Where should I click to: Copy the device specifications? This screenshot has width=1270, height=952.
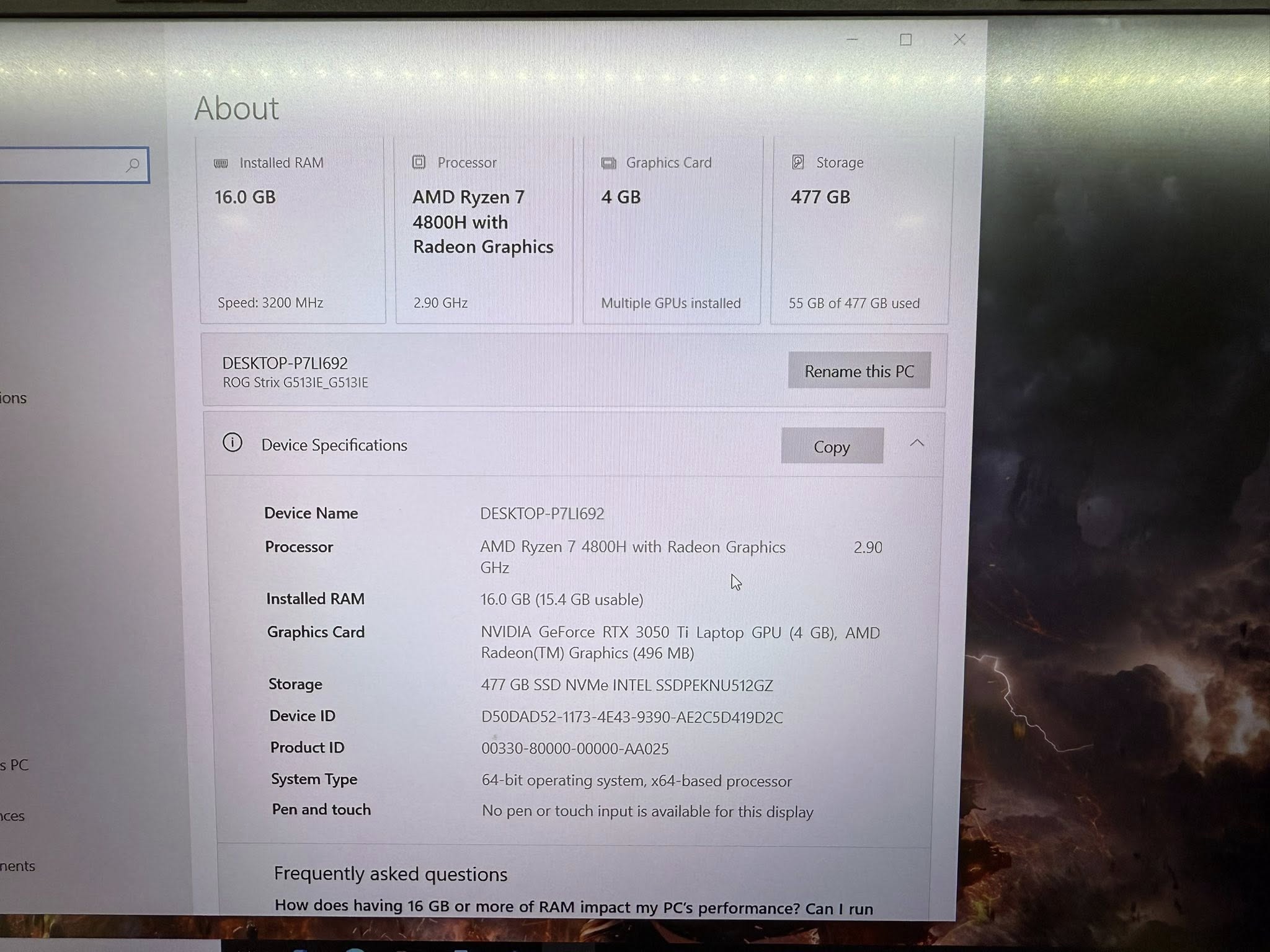coord(832,446)
